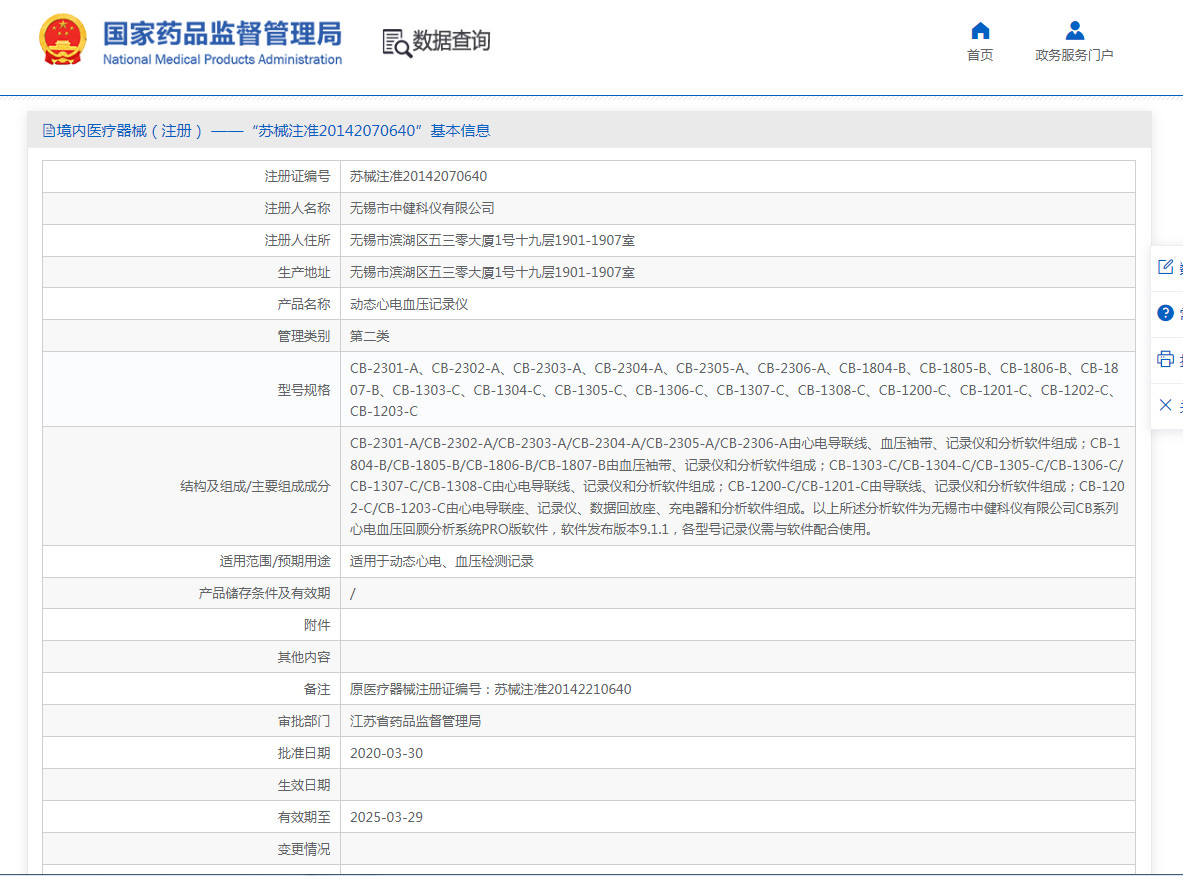Select expiry date 2025-03-29
Viewport: 1183px width, 876px height.
point(386,817)
